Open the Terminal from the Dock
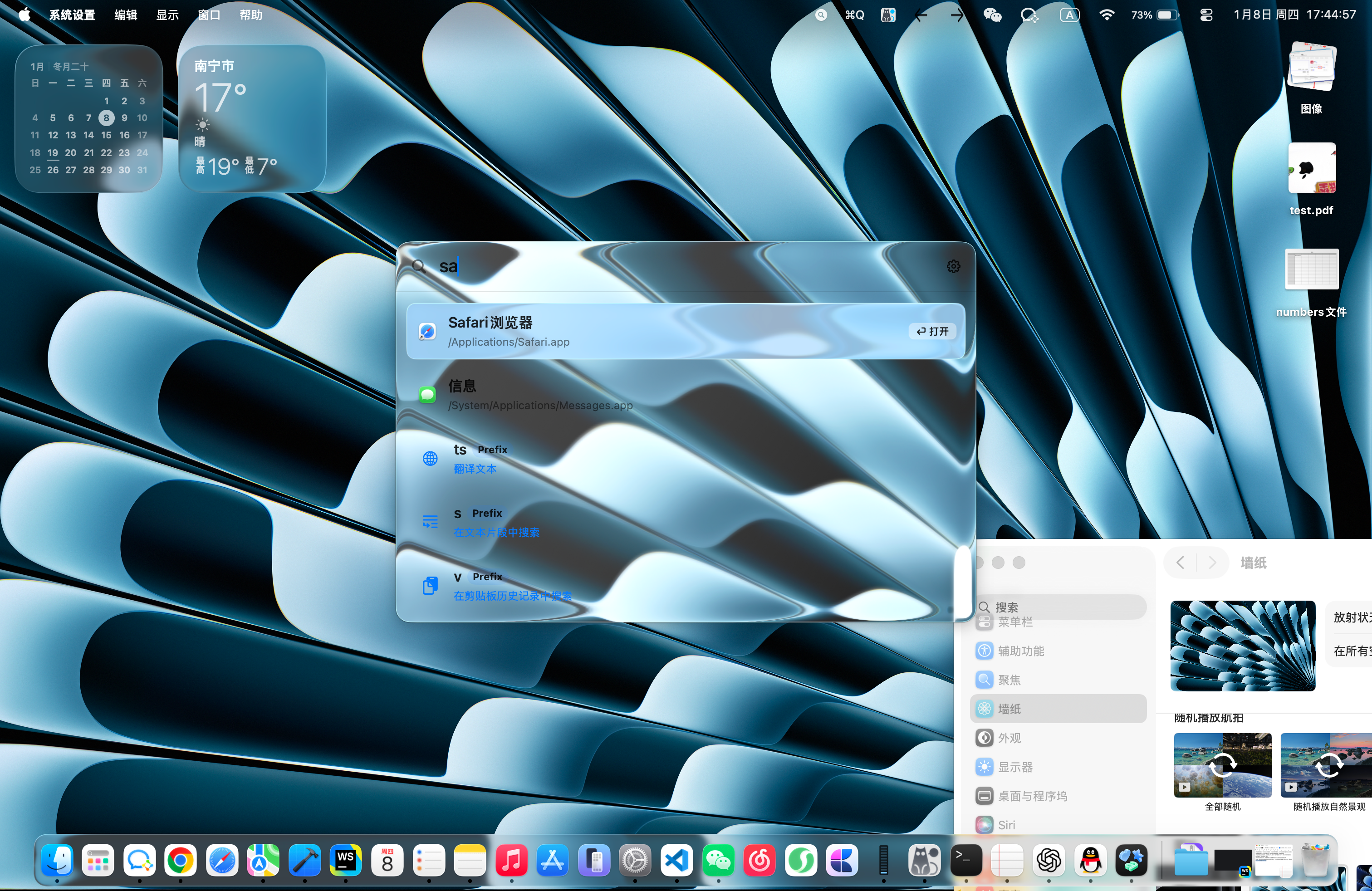1372x891 pixels. [965, 862]
